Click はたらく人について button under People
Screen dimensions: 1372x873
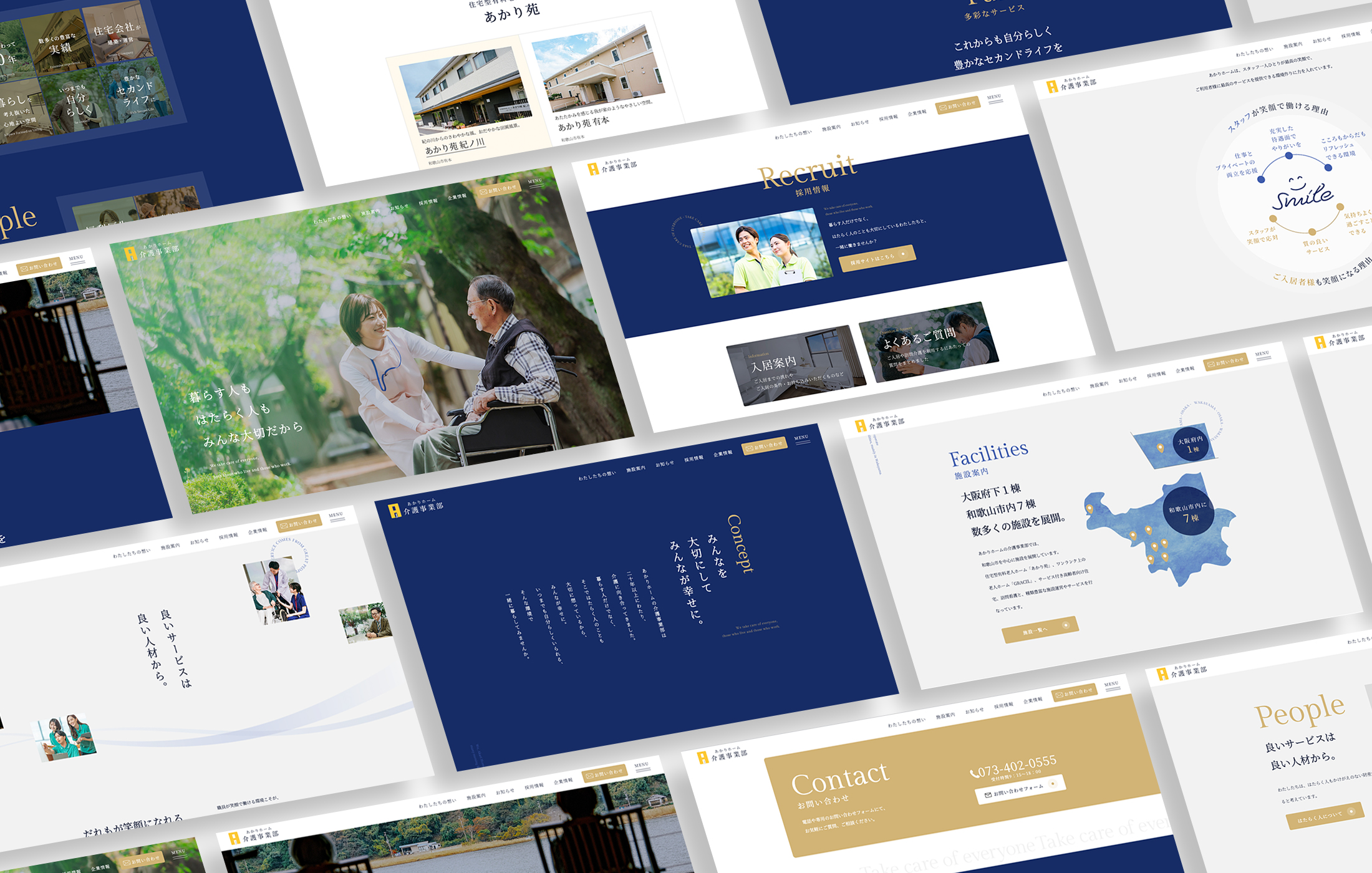pyautogui.click(x=1325, y=816)
